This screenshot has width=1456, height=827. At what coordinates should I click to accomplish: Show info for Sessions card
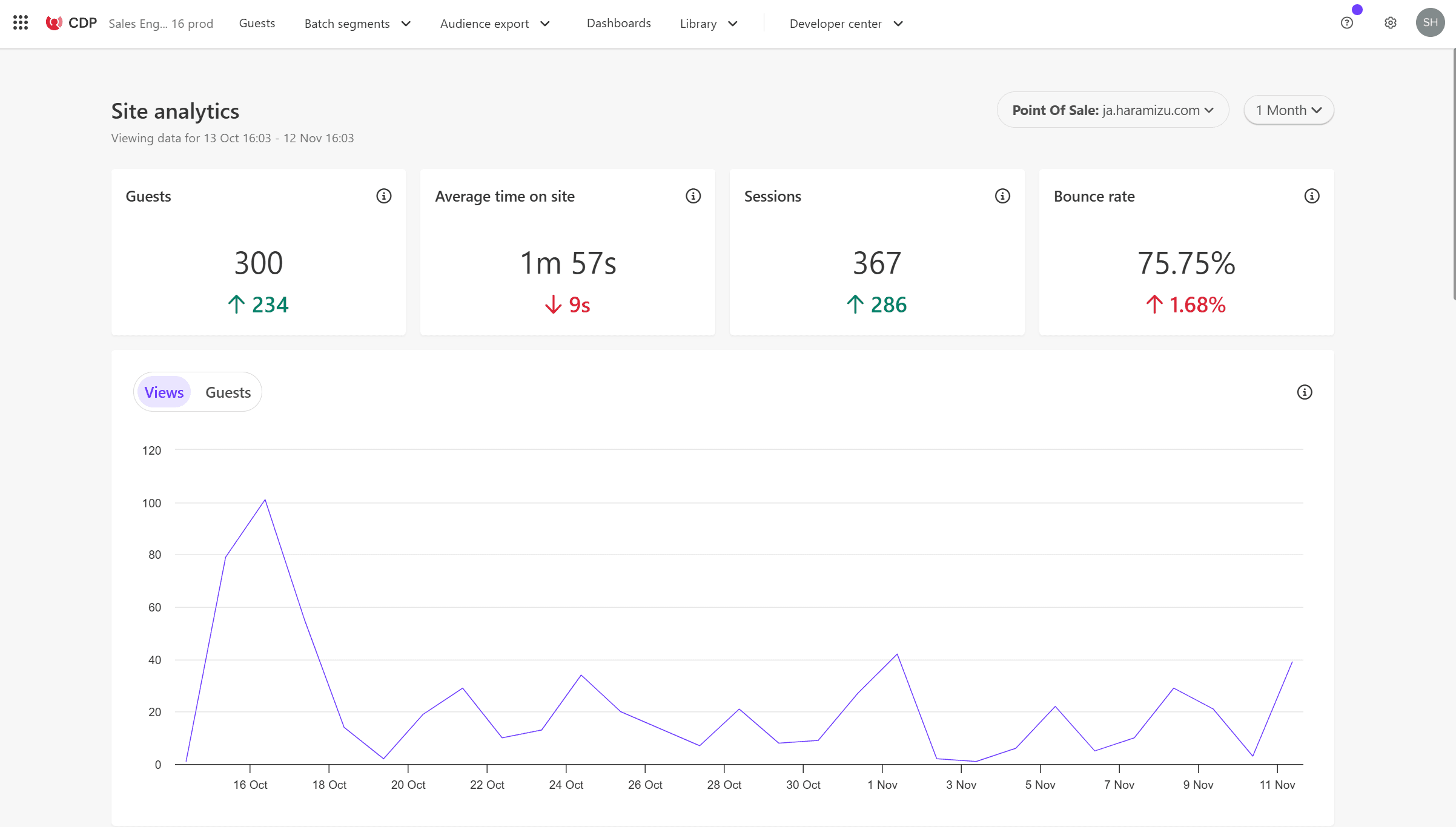pos(1002,196)
